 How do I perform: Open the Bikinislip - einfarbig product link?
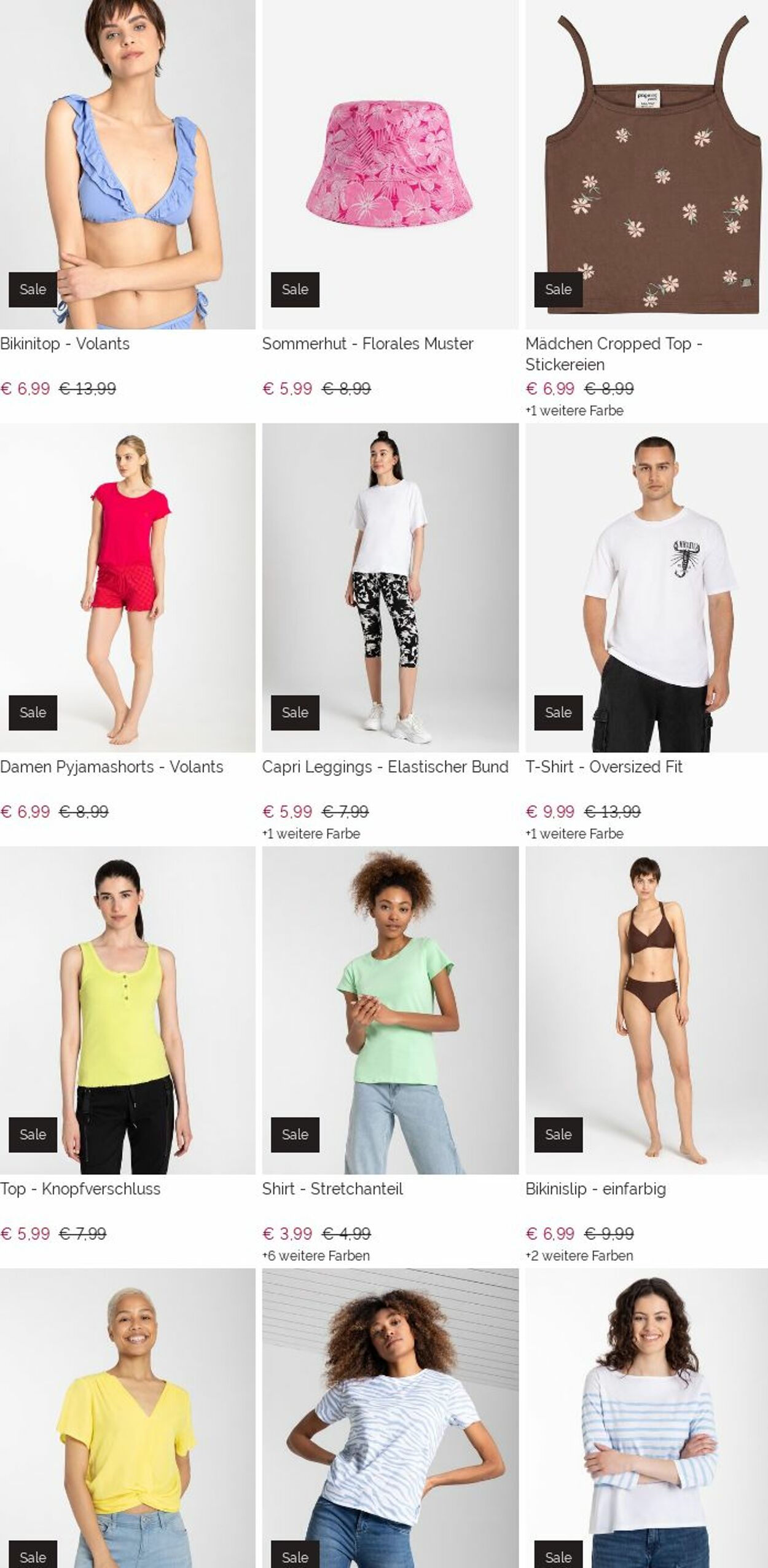[x=595, y=1189]
